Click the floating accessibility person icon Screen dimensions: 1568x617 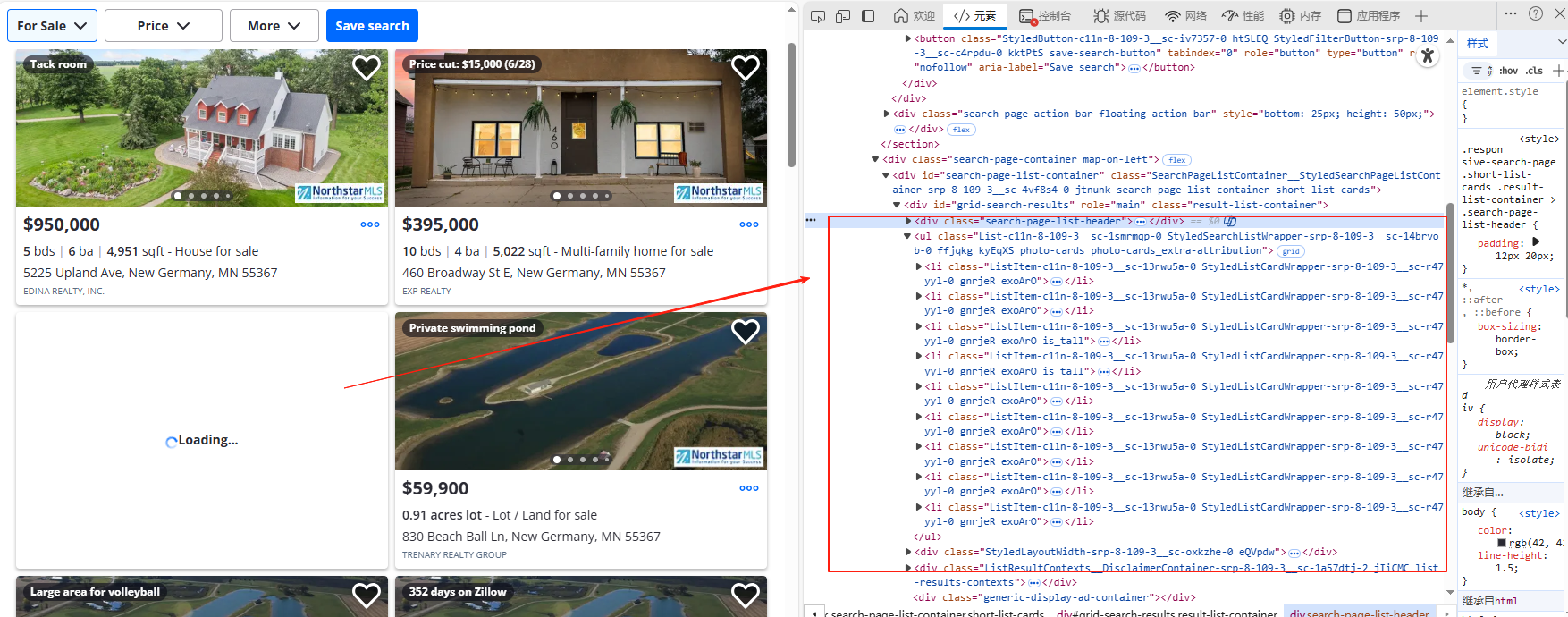click(x=1428, y=55)
